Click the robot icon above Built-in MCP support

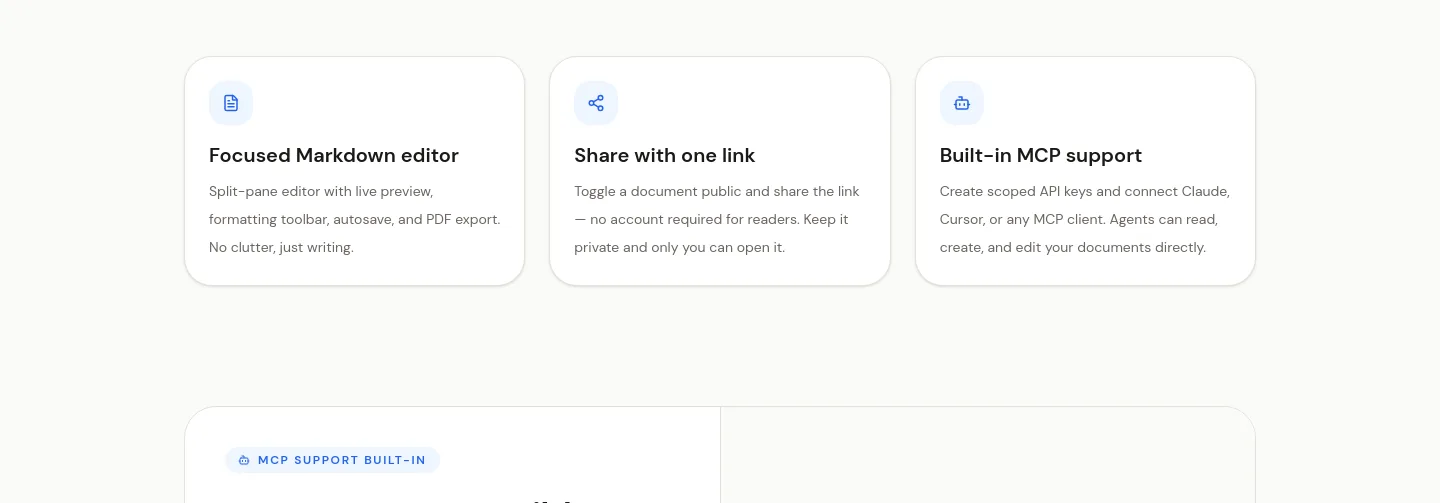point(962,103)
